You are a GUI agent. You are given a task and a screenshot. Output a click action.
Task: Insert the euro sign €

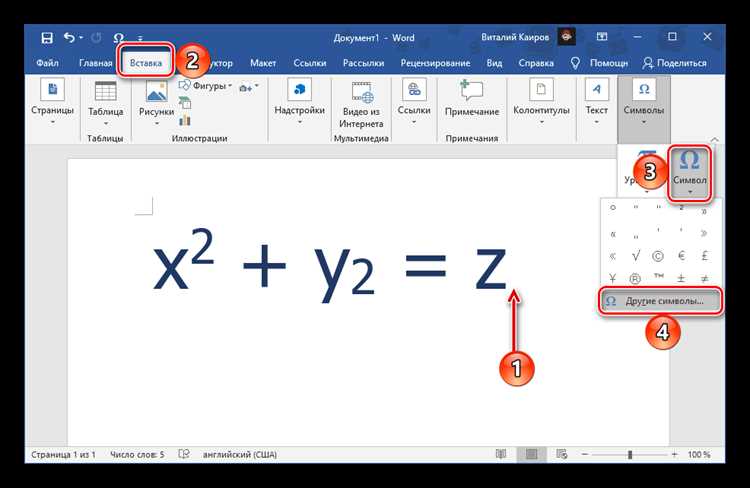point(682,256)
